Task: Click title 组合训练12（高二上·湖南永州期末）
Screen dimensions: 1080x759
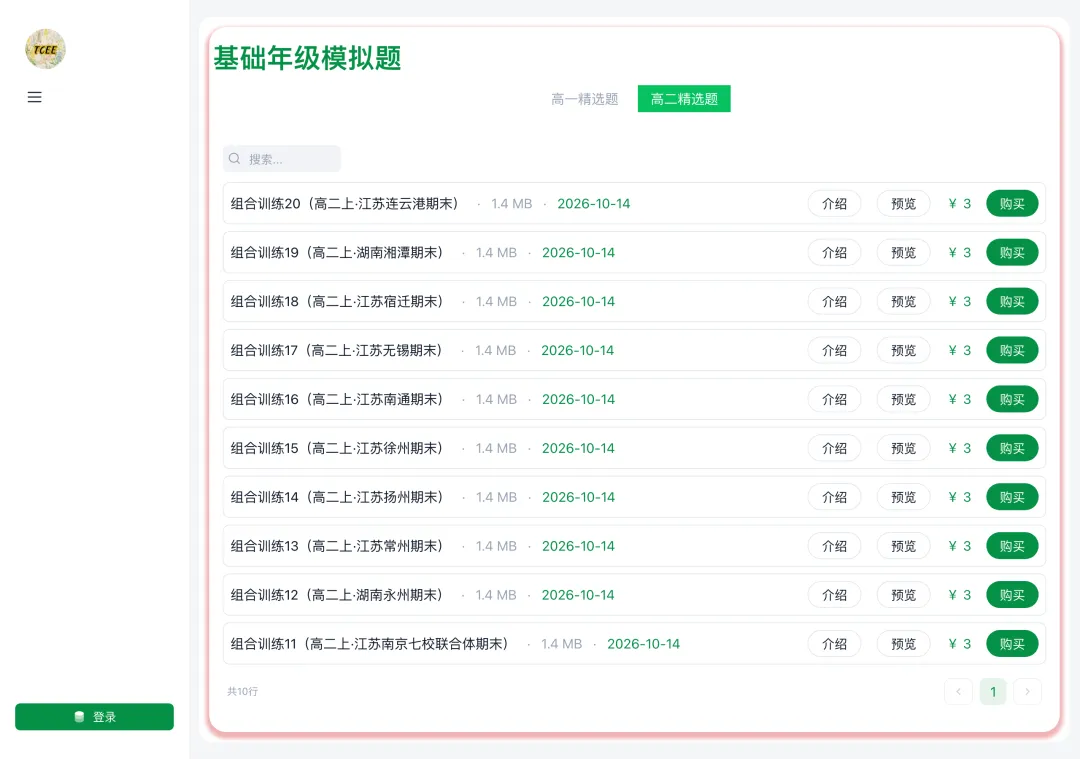Action: click(338, 594)
